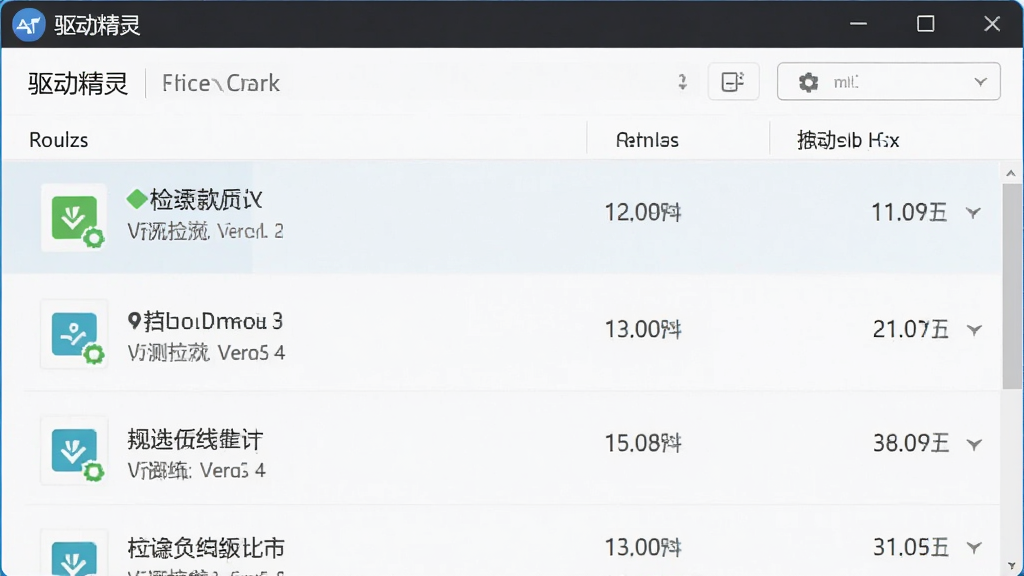Click the vertical scrollbar thumb
Viewport: 1024px width, 576px height.
(1012, 286)
